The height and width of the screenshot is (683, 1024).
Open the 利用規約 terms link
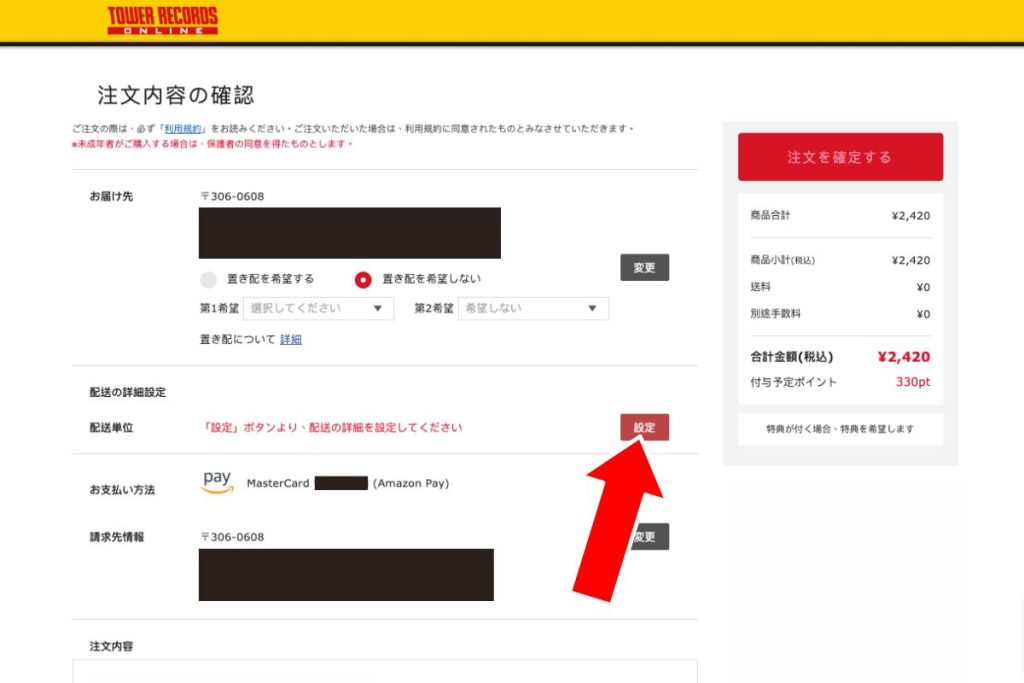tap(183, 129)
